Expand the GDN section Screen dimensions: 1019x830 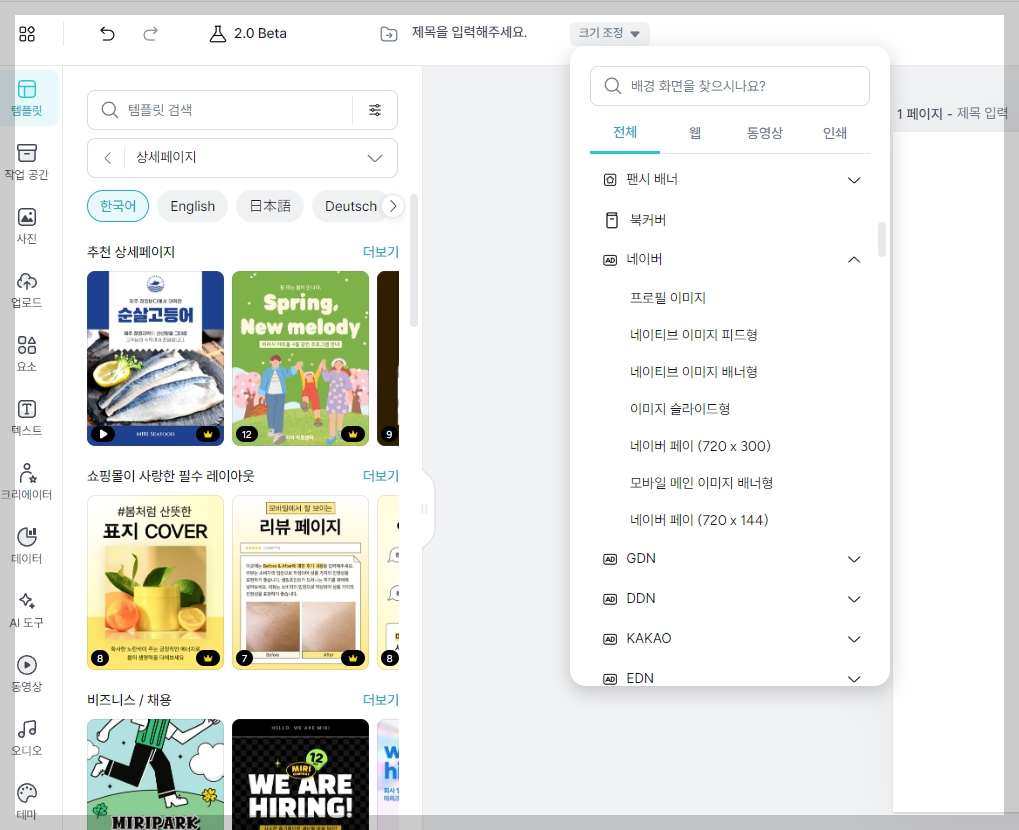click(854, 559)
